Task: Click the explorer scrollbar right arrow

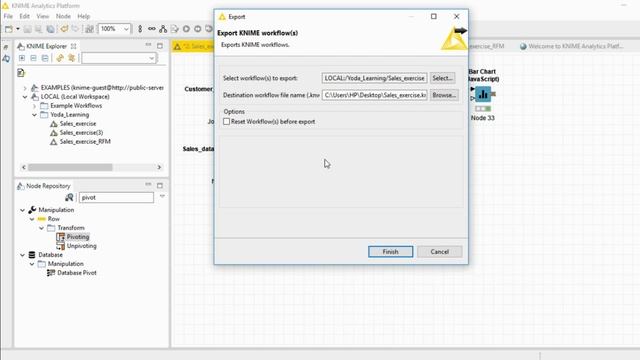Action: 159,167
